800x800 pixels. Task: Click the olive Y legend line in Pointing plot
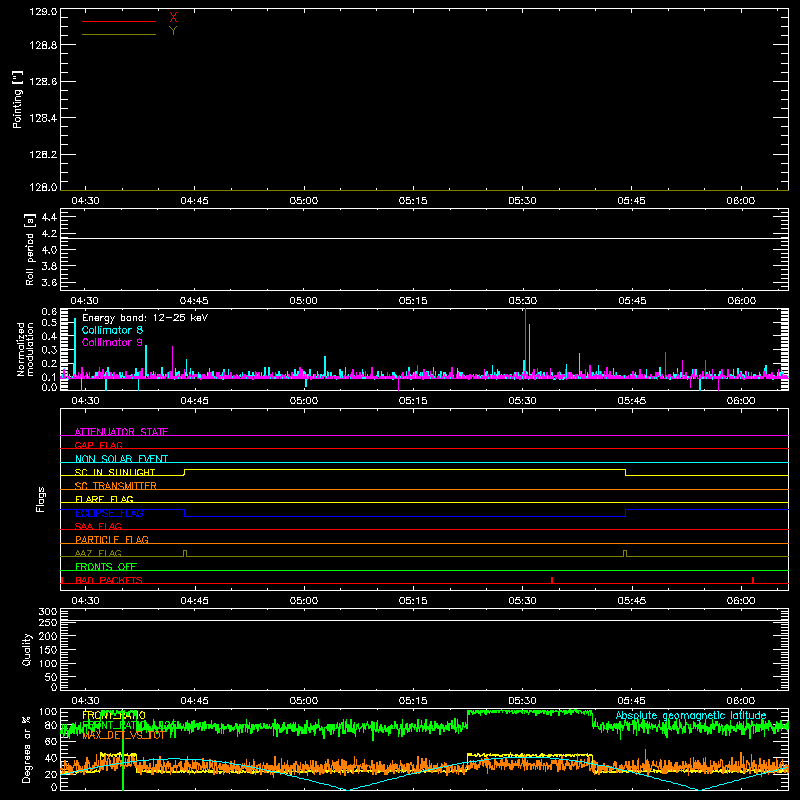(118, 35)
